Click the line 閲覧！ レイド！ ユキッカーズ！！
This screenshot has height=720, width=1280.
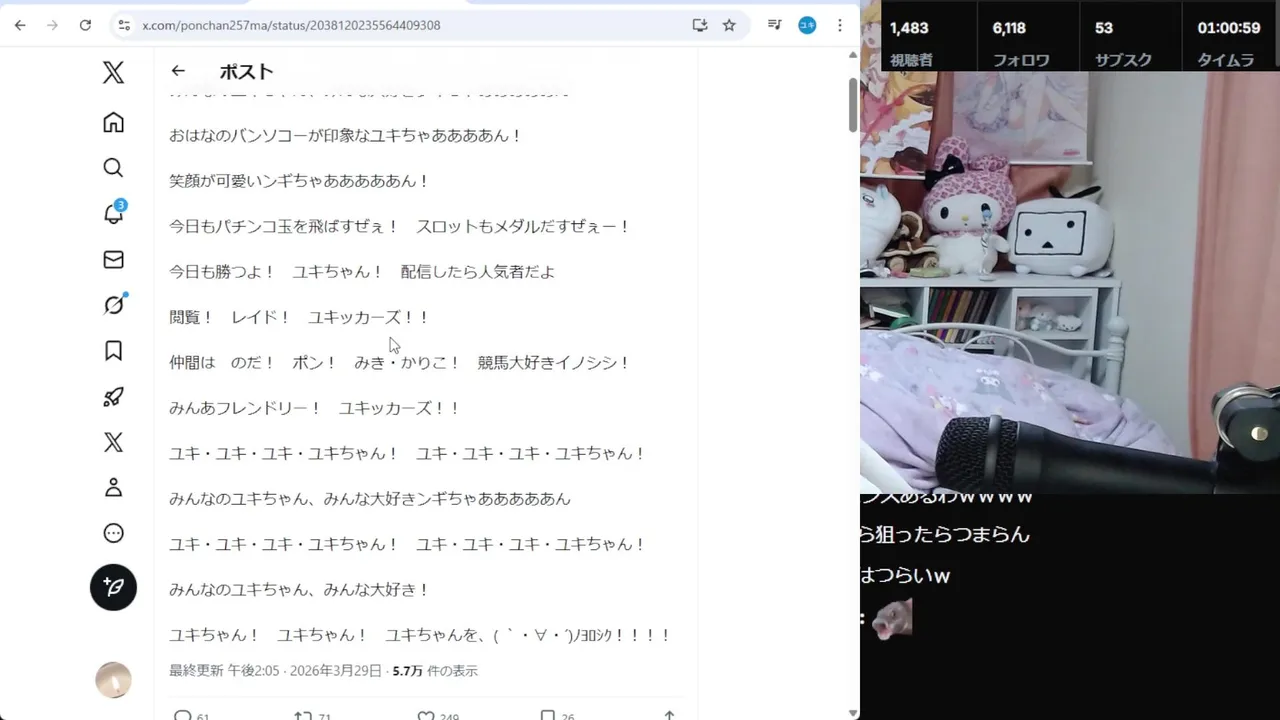tap(300, 317)
